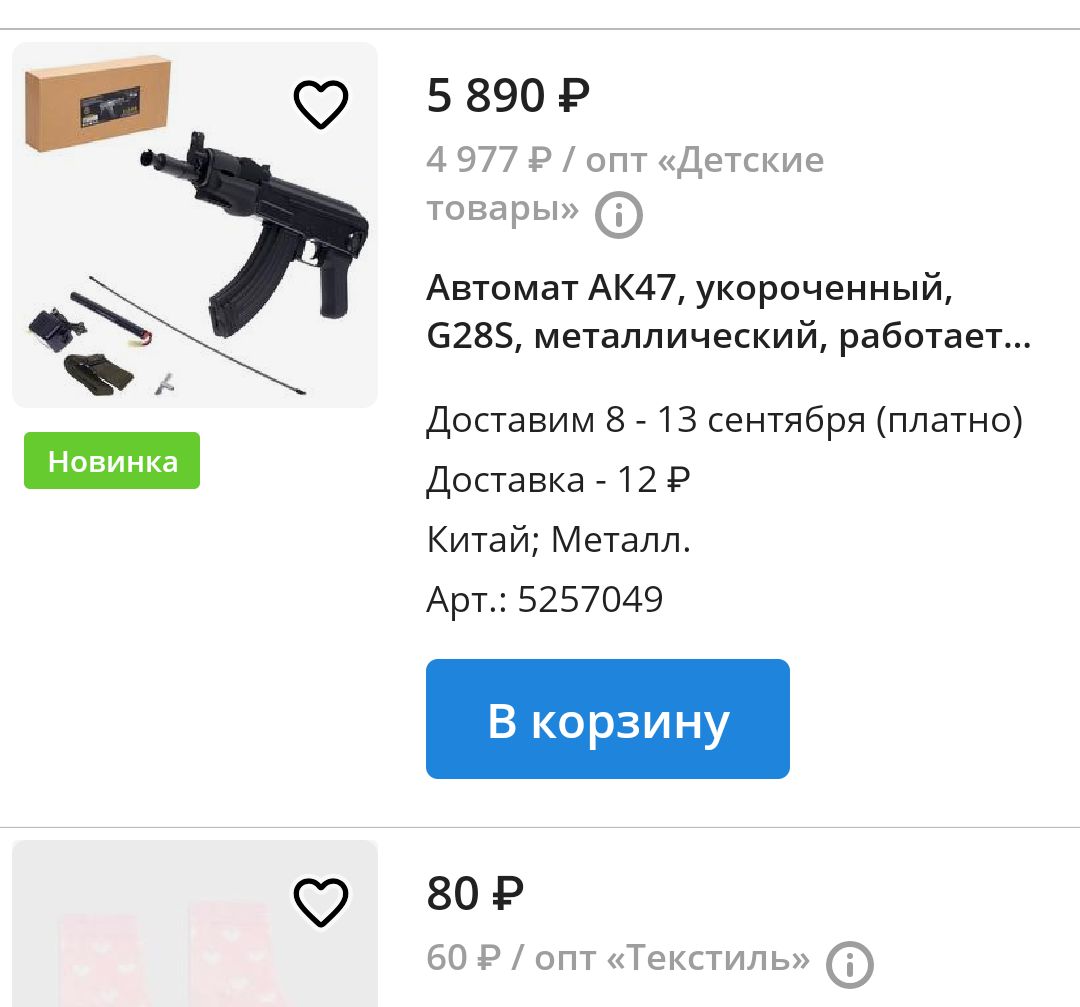Click the «Детские товары» wholesale category text

click(x=625, y=185)
